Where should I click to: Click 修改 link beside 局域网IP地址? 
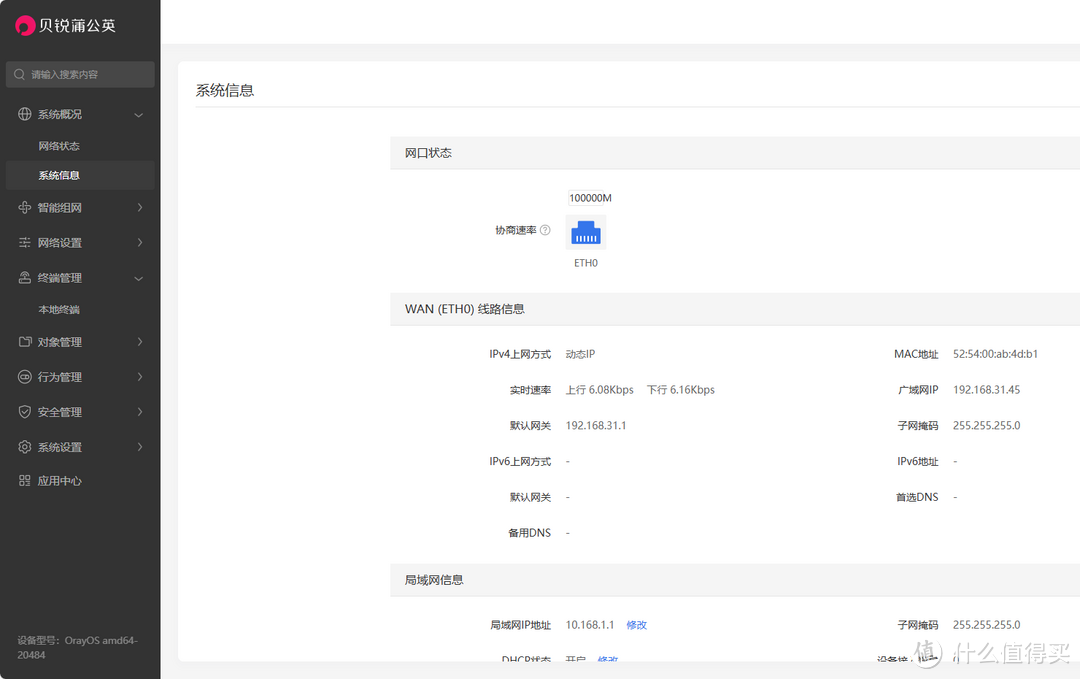click(x=636, y=625)
